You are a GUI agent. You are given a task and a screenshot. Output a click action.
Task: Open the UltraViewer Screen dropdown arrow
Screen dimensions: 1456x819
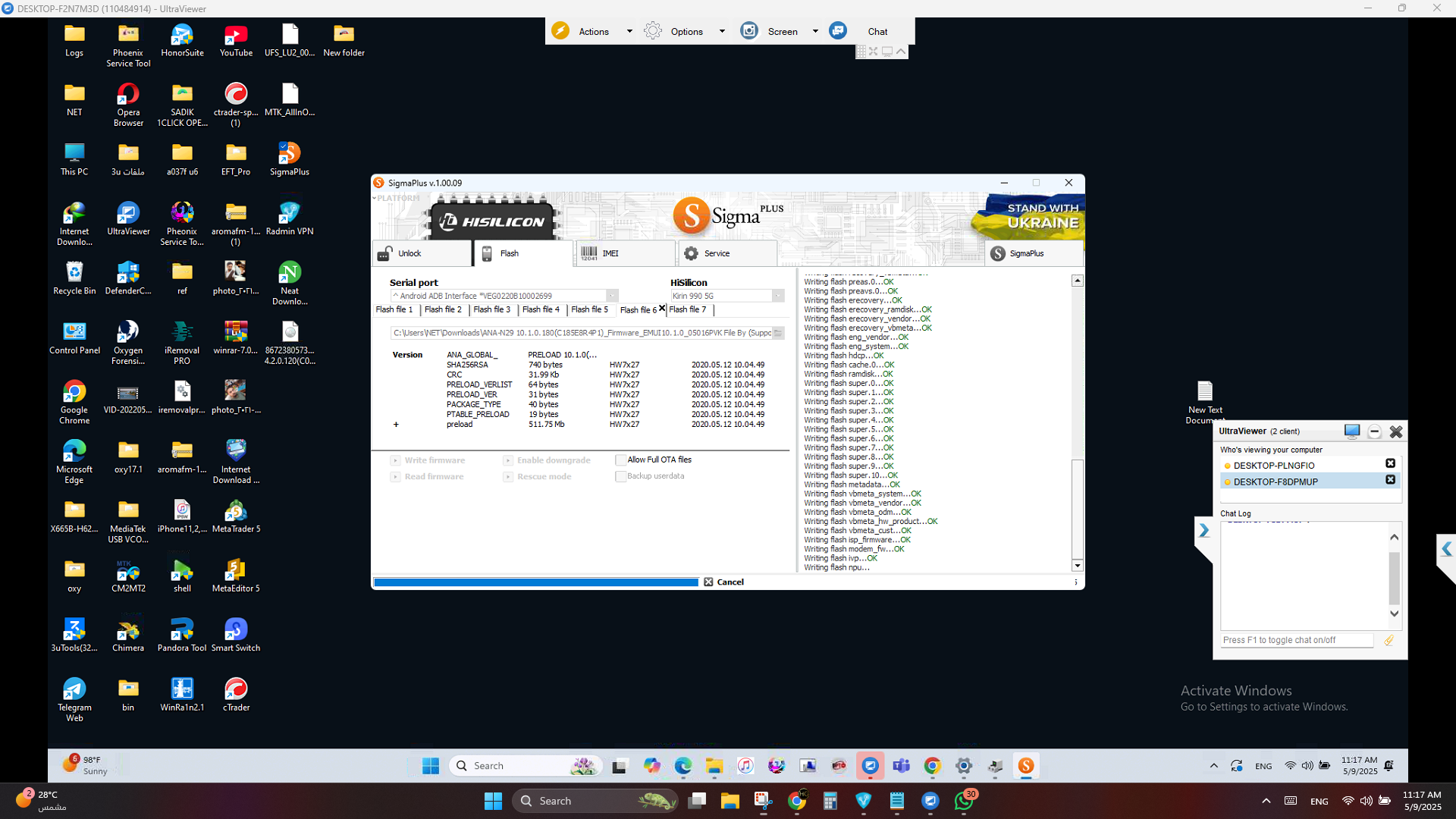815,32
